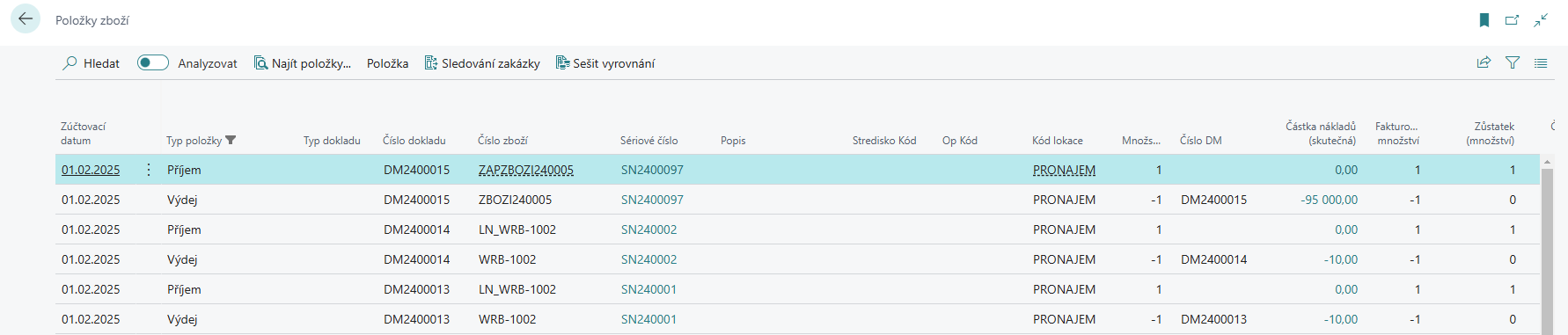Sort by Zúčtovací datum column header
The image size is (1568, 335).
point(84,134)
